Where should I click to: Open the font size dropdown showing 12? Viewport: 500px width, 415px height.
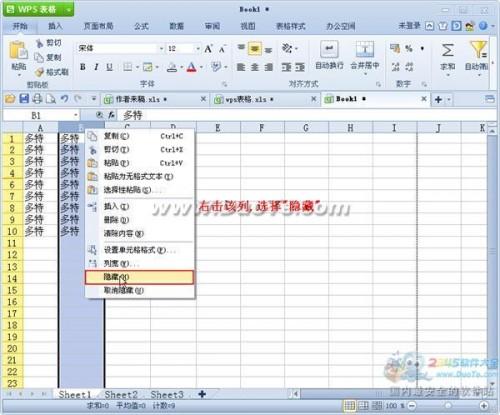pos(198,49)
